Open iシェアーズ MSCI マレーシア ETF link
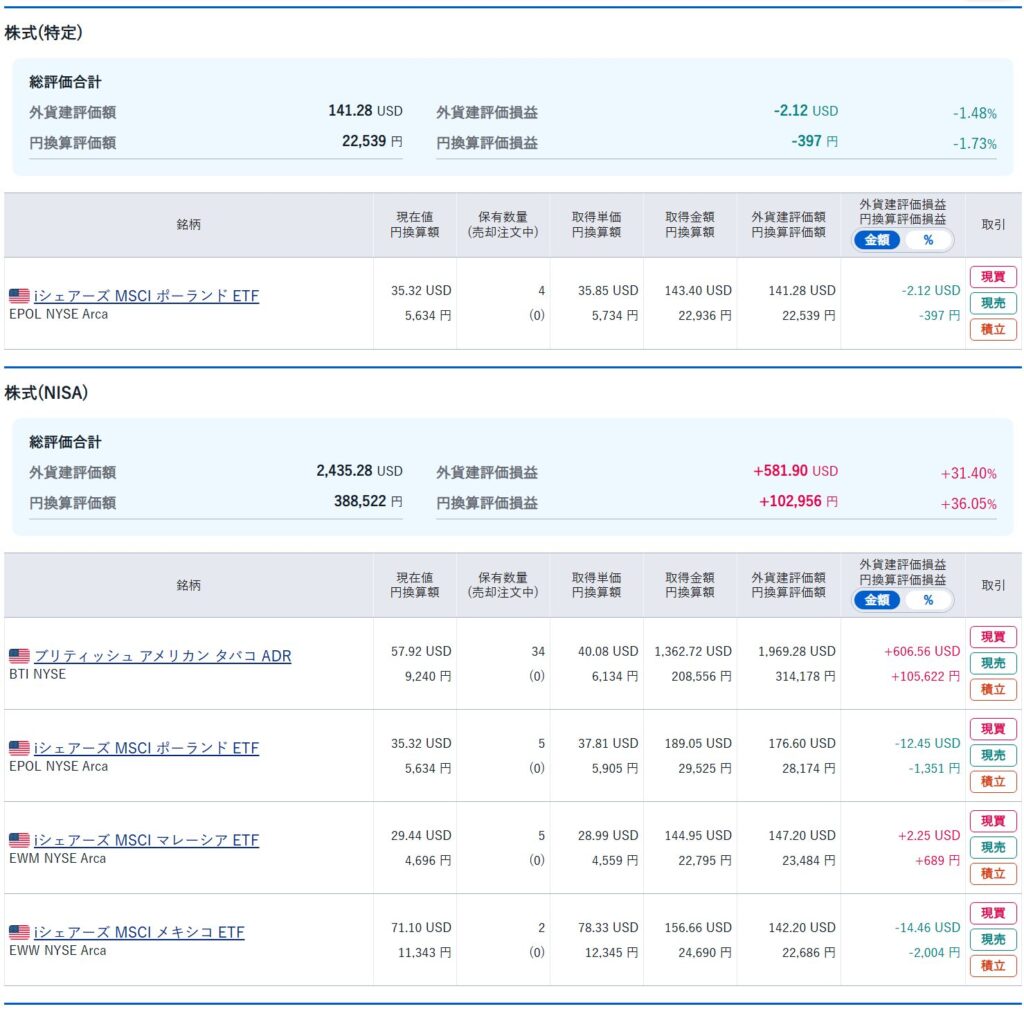This screenshot has height=1020, width=1024. (146, 840)
